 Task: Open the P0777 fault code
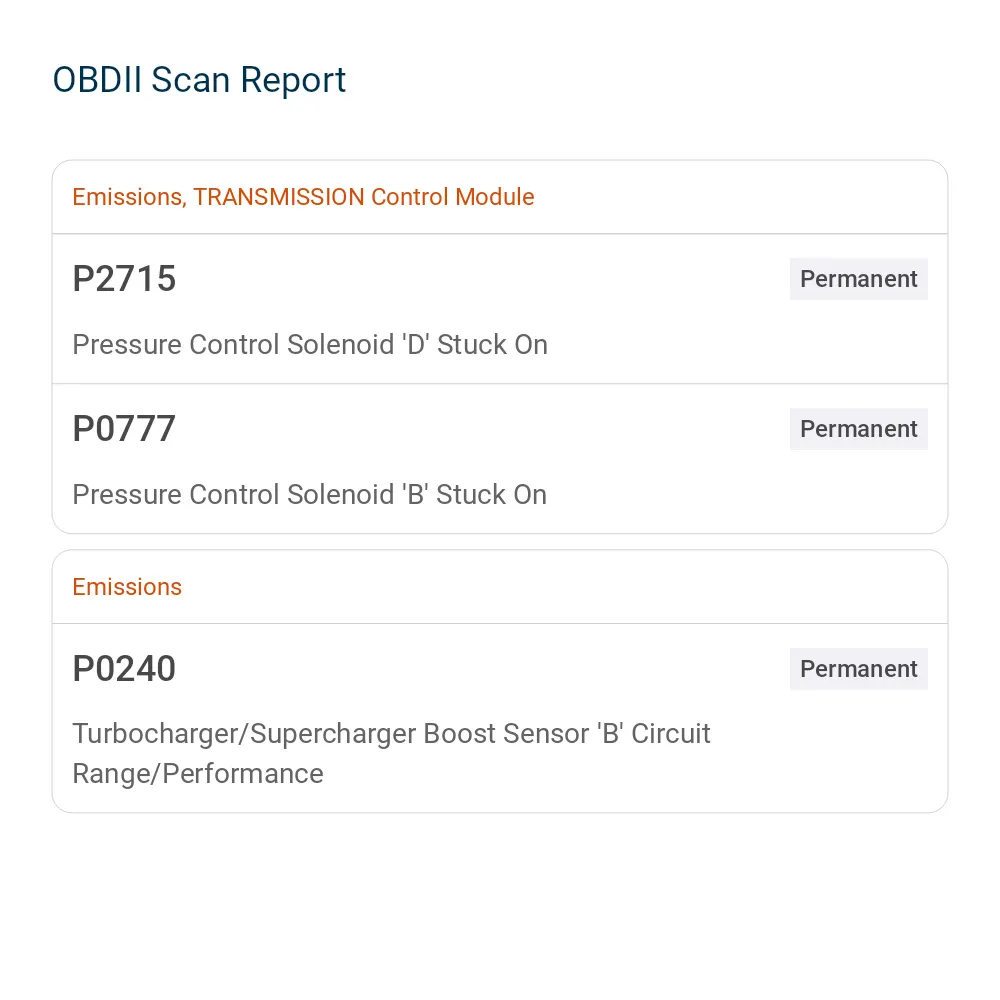click(x=124, y=429)
